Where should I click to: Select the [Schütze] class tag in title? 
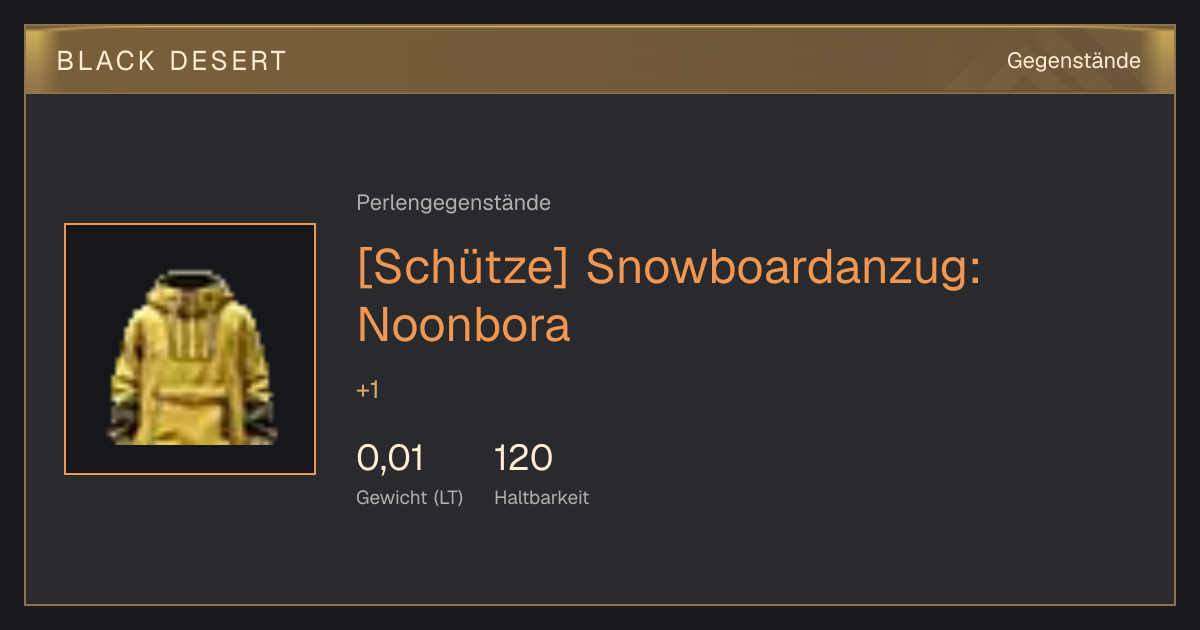click(463, 268)
